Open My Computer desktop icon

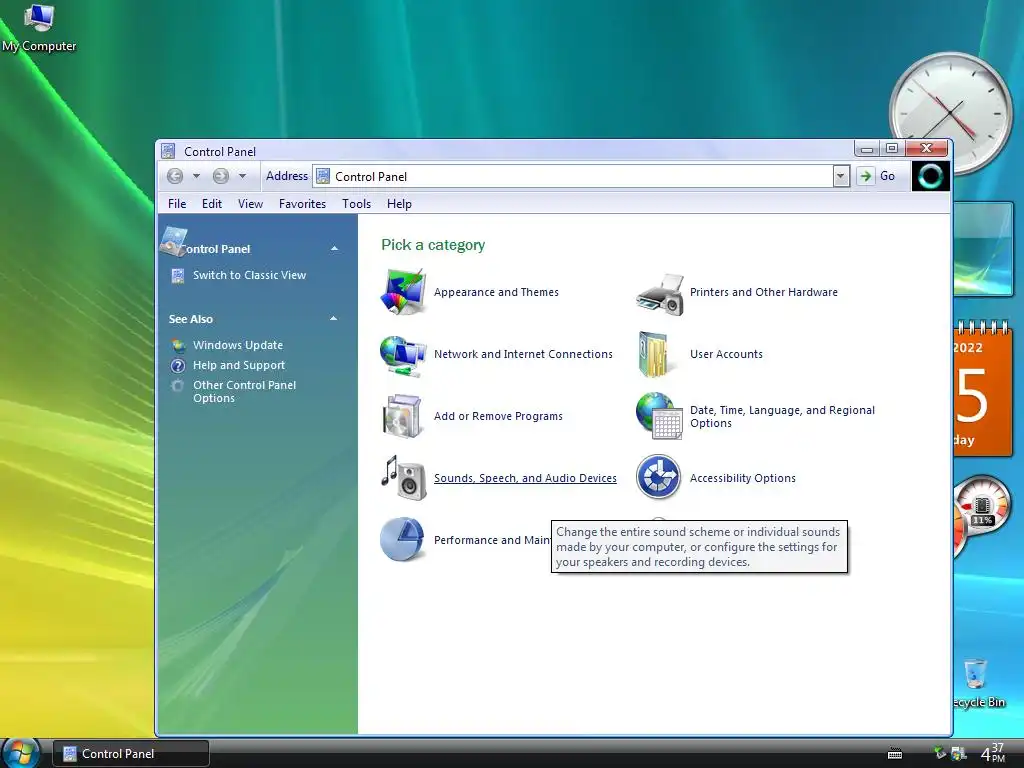click(x=39, y=27)
